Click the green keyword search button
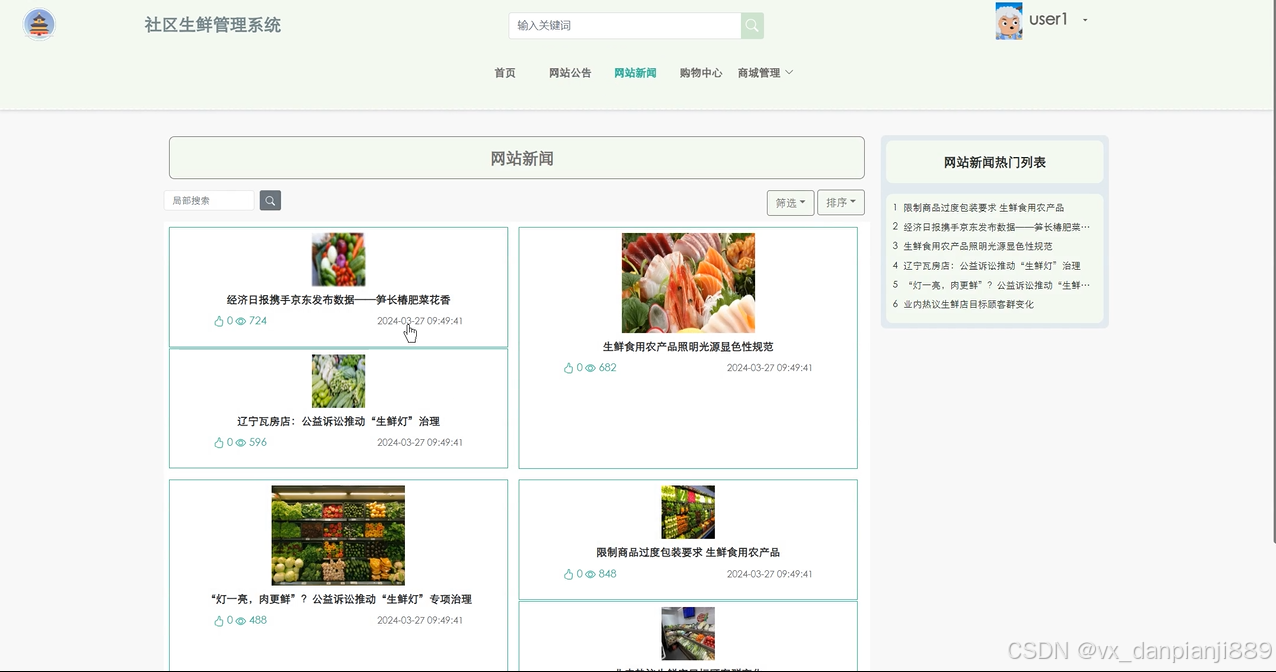This screenshot has width=1276, height=672. click(752, 26)
